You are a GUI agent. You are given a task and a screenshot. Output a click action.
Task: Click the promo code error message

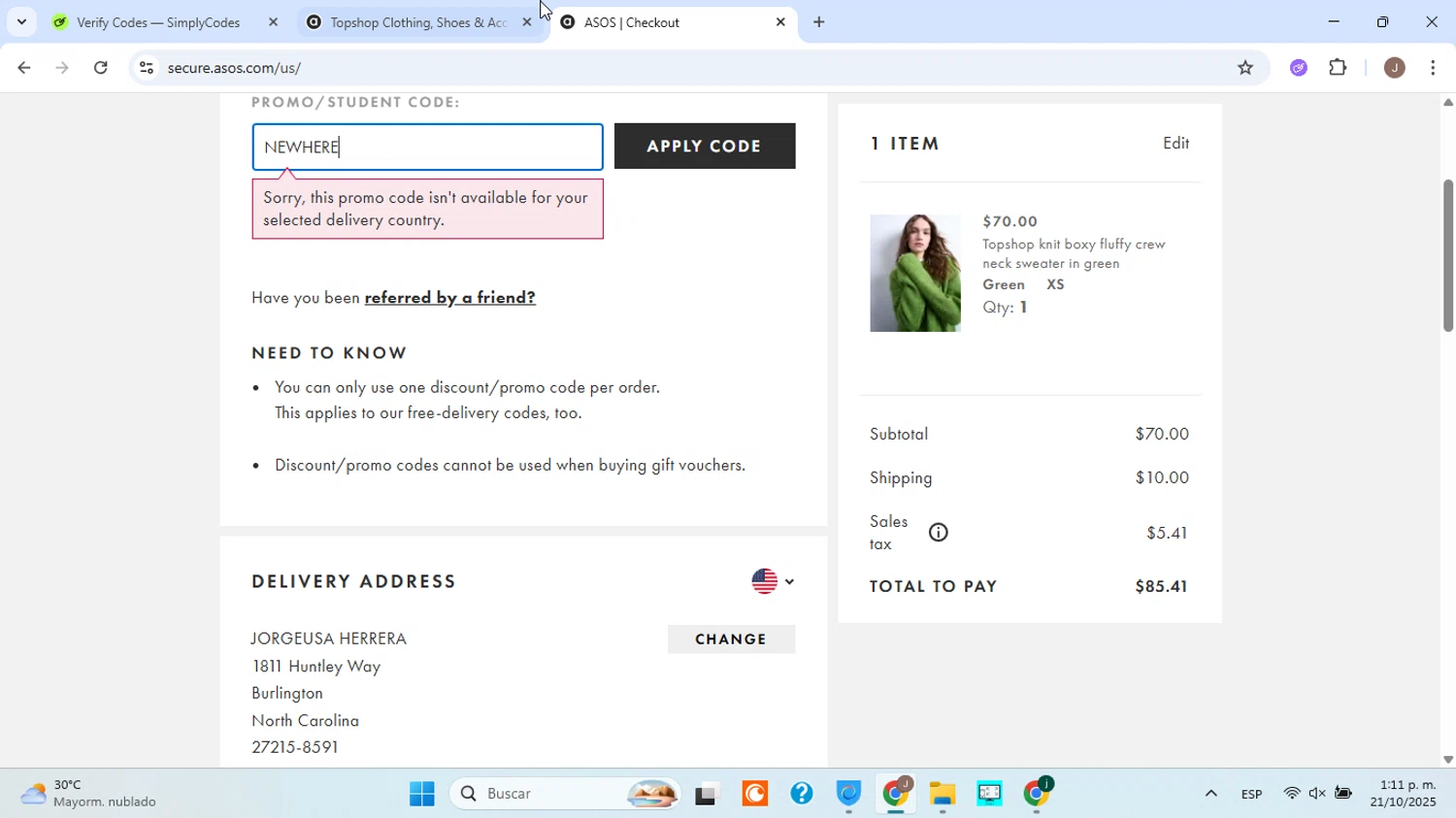click(427, 209)
